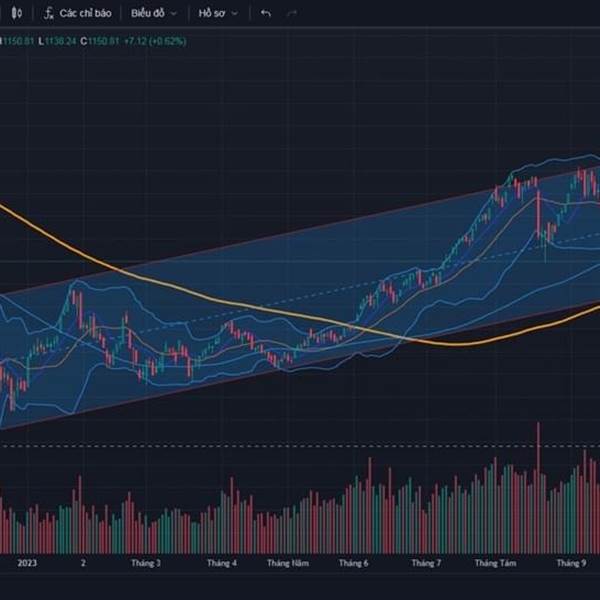Click the 2023 label on time axis

[28, 563]
